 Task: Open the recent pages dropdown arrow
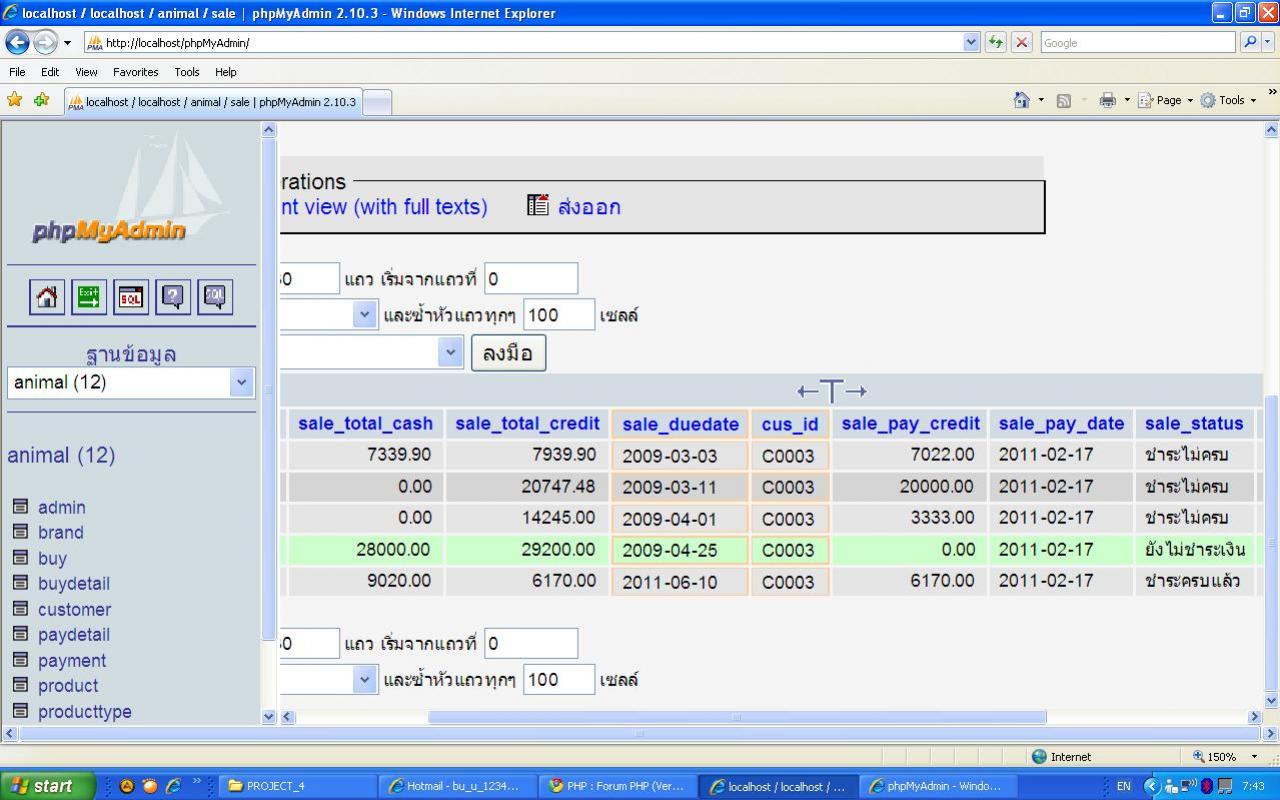click(67, 43)
